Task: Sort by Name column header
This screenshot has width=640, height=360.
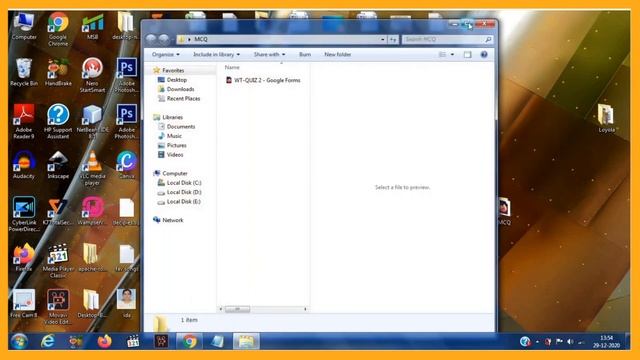Action: coord(232,67)
